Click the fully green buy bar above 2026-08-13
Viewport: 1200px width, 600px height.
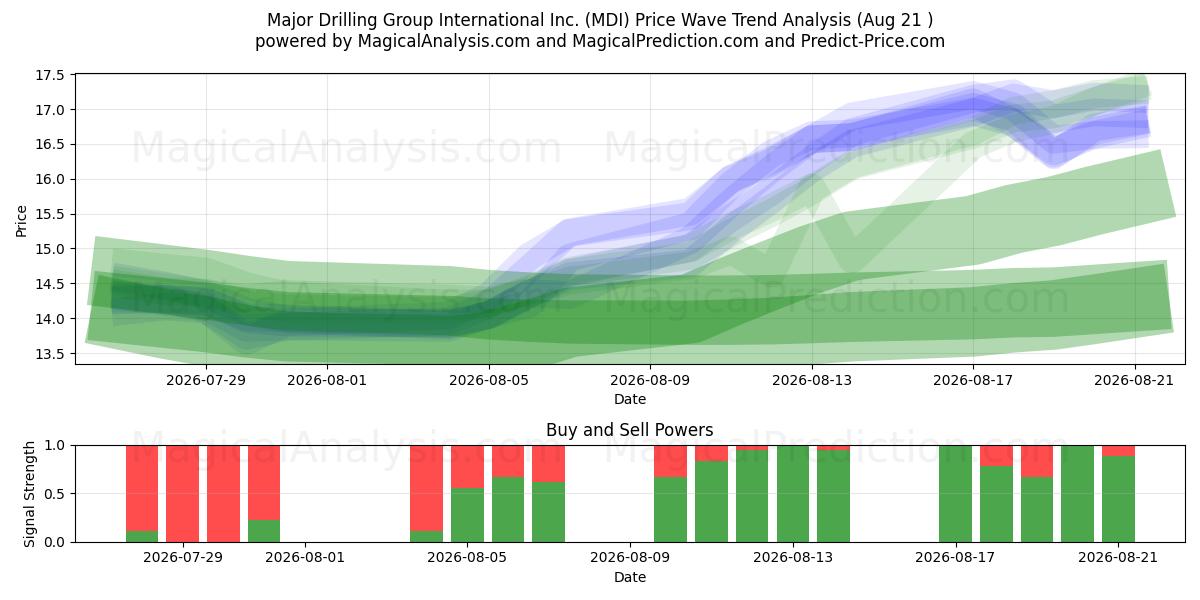[793, 493]
